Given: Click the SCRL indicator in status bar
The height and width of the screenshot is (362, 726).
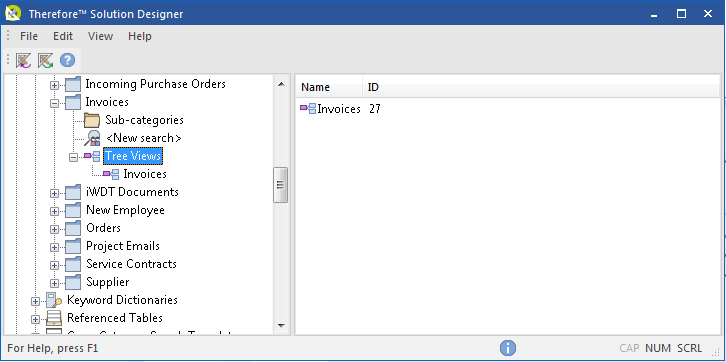Looking at the screenshot, I should [689, 348].
